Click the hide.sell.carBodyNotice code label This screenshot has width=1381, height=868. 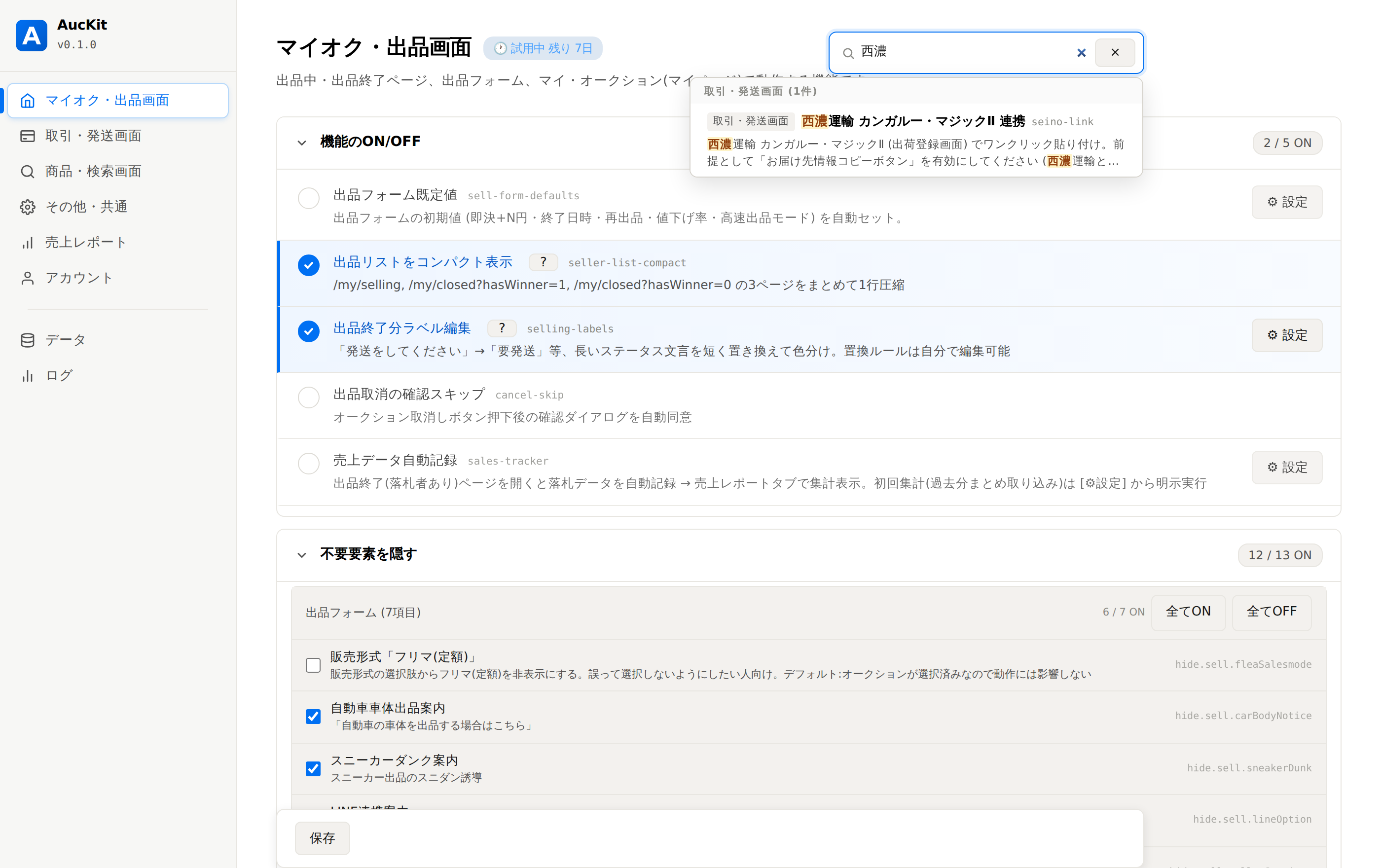pyautogui.click(x=1243, y=716)
